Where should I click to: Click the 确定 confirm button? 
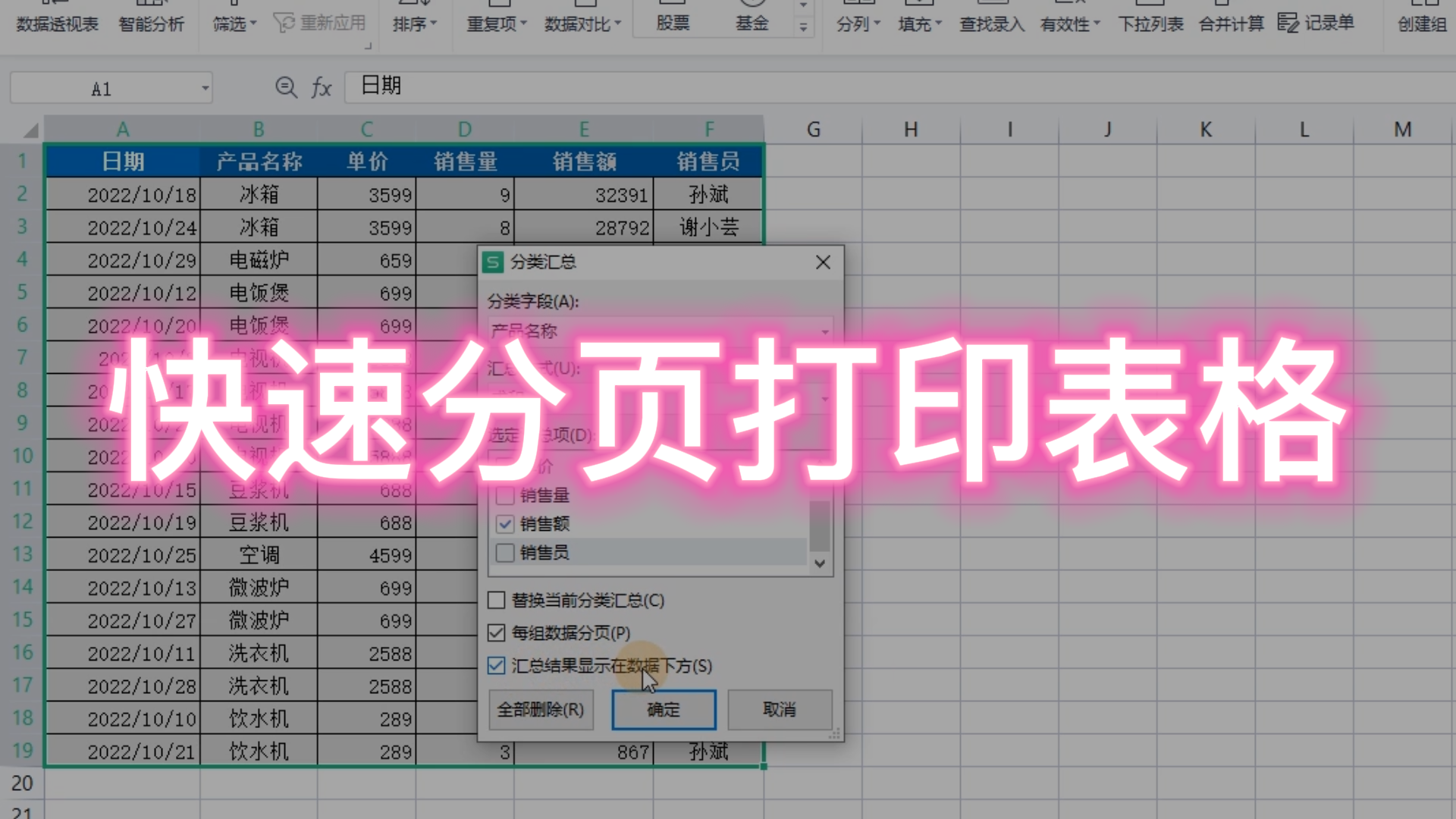(664, 710)
